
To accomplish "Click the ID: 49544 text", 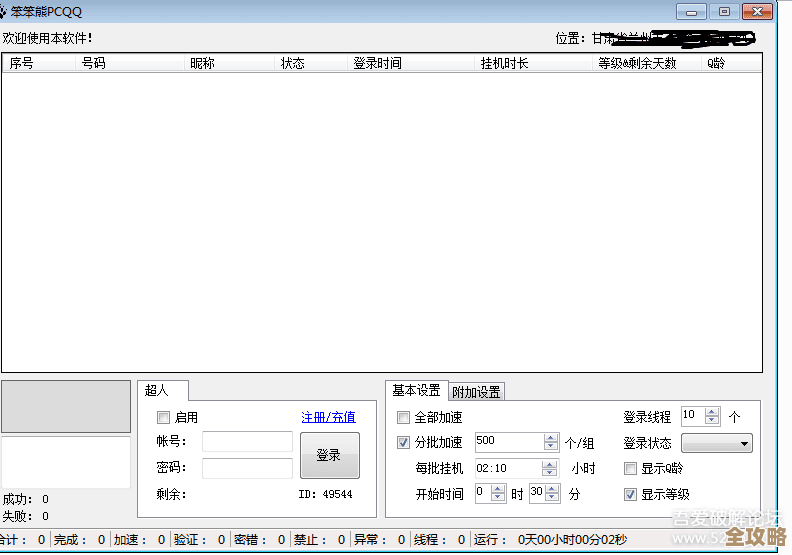I will pos(325,494).
